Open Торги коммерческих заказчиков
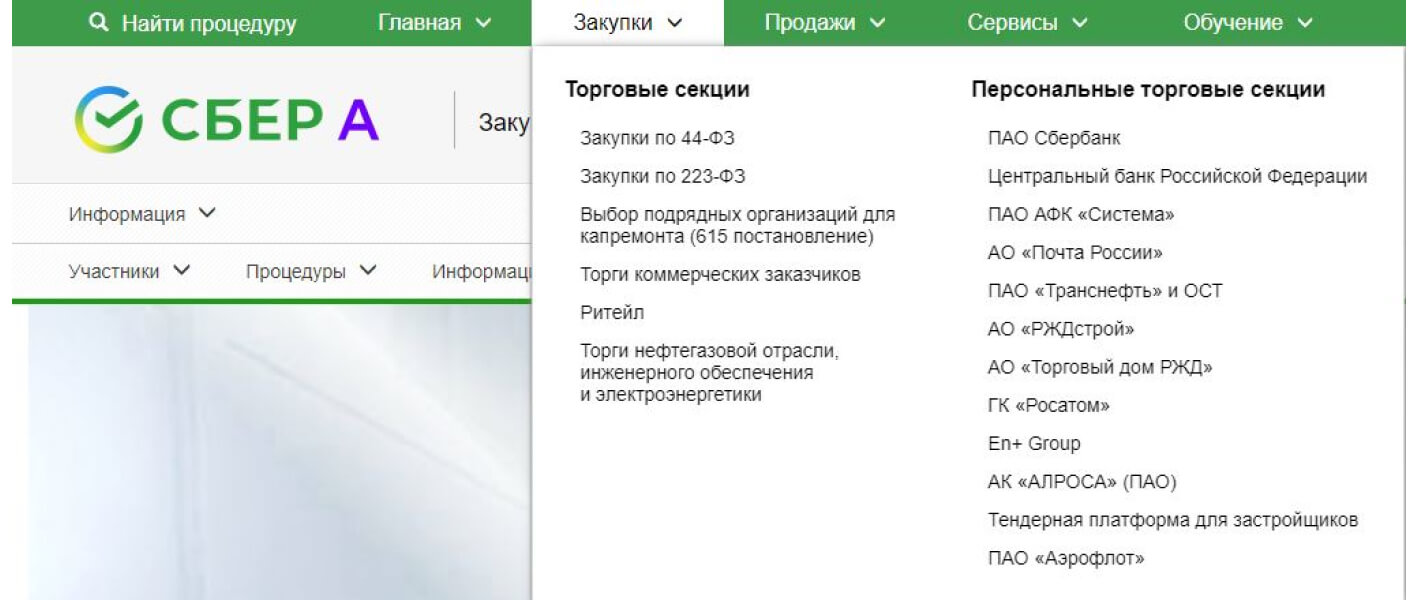The height and width of the screenshot is (600, 1418). pyautogui.click(x=720, y=274)
